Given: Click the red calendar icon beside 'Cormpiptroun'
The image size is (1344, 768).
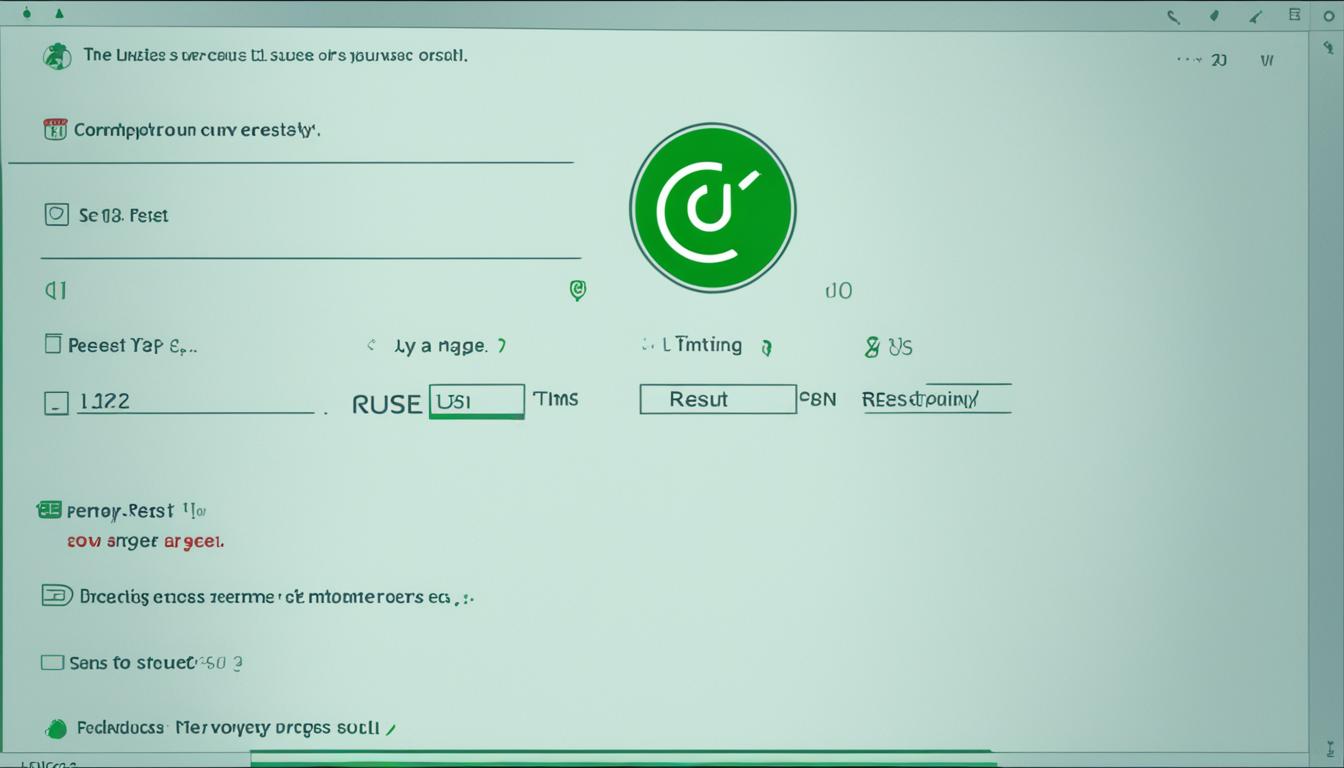Looking at the screenshot, I should 55,129.
